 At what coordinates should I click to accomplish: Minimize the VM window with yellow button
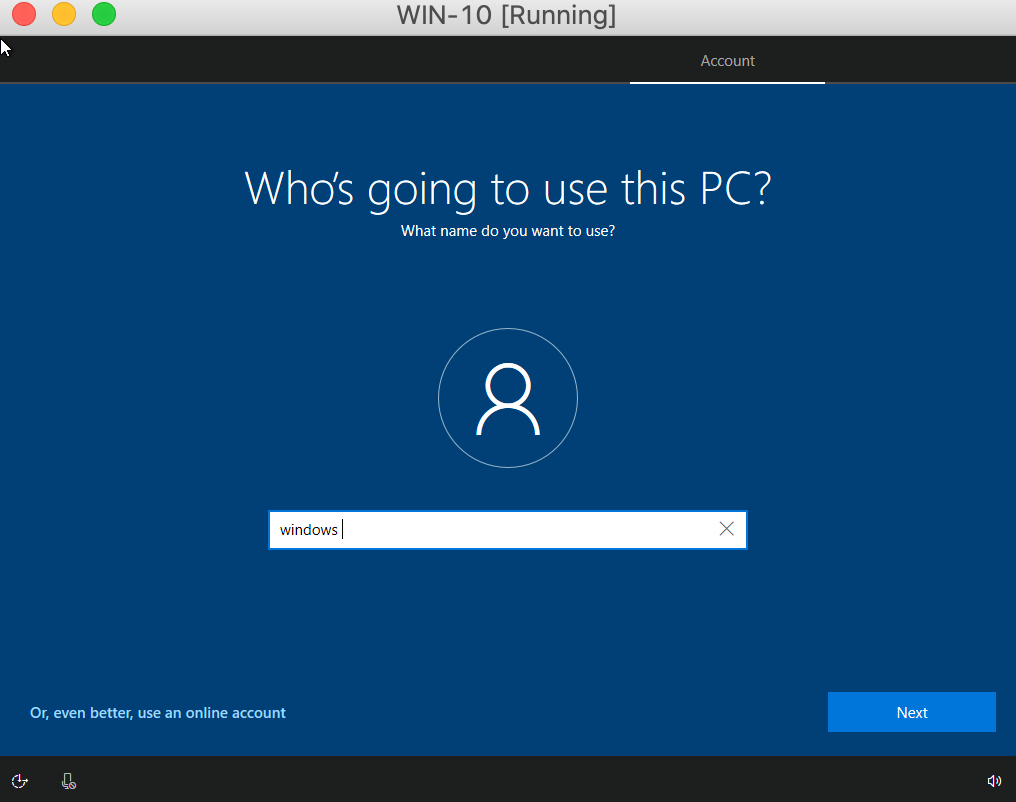pyautogui.click(x=64, y=14)
